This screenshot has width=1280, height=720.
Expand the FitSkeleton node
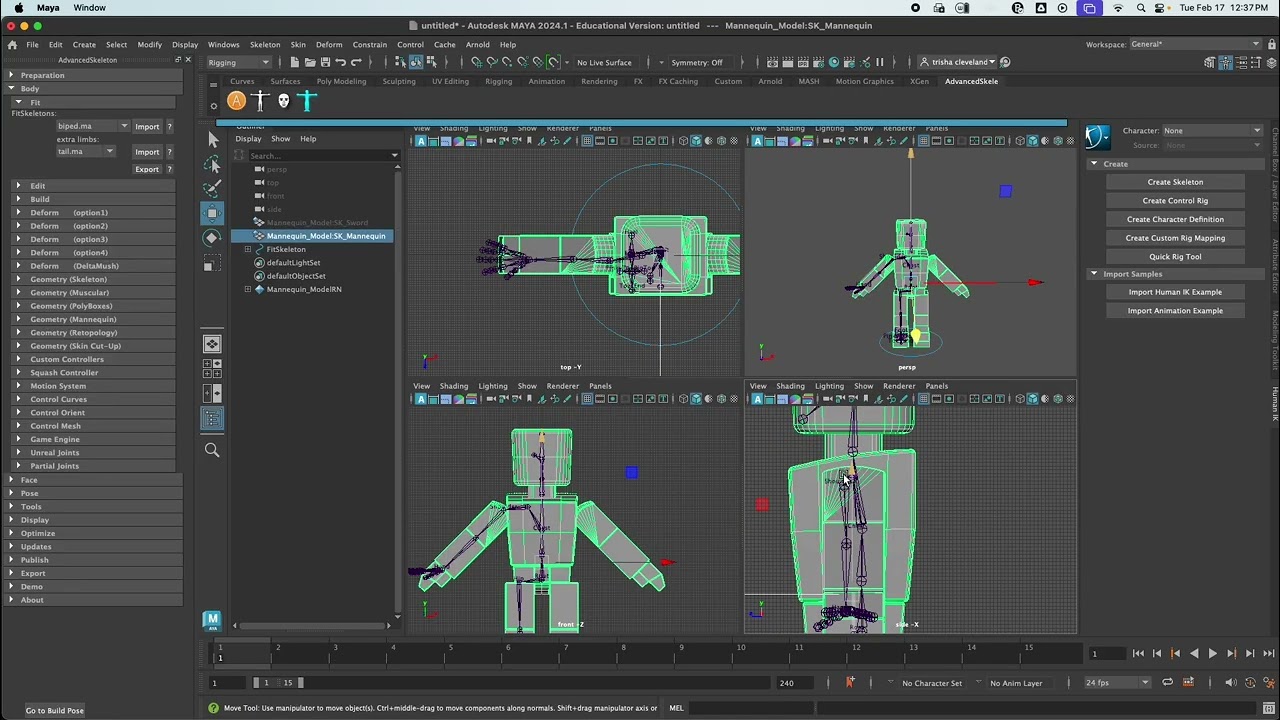pos(247,249)
